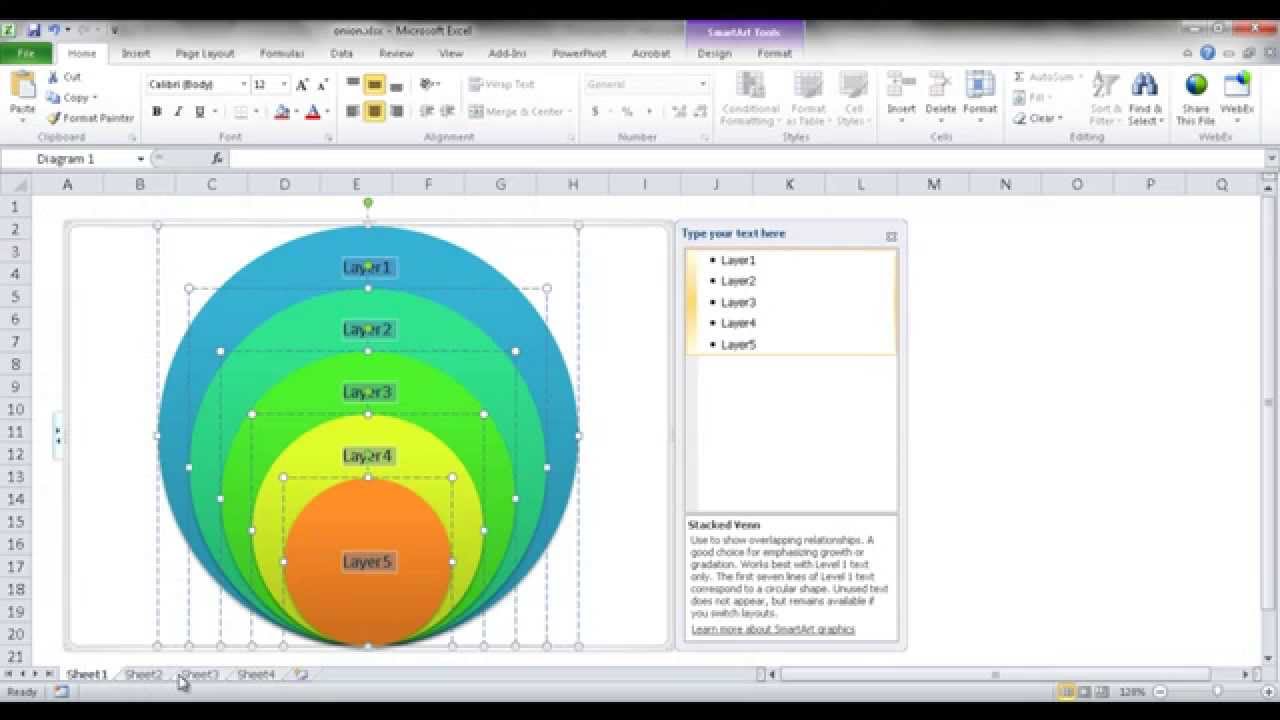Image resolution: width=1280 pixels, height=720 pixels.
Task: Switch to the Insert ribbon tab
Action: (136, 53)
